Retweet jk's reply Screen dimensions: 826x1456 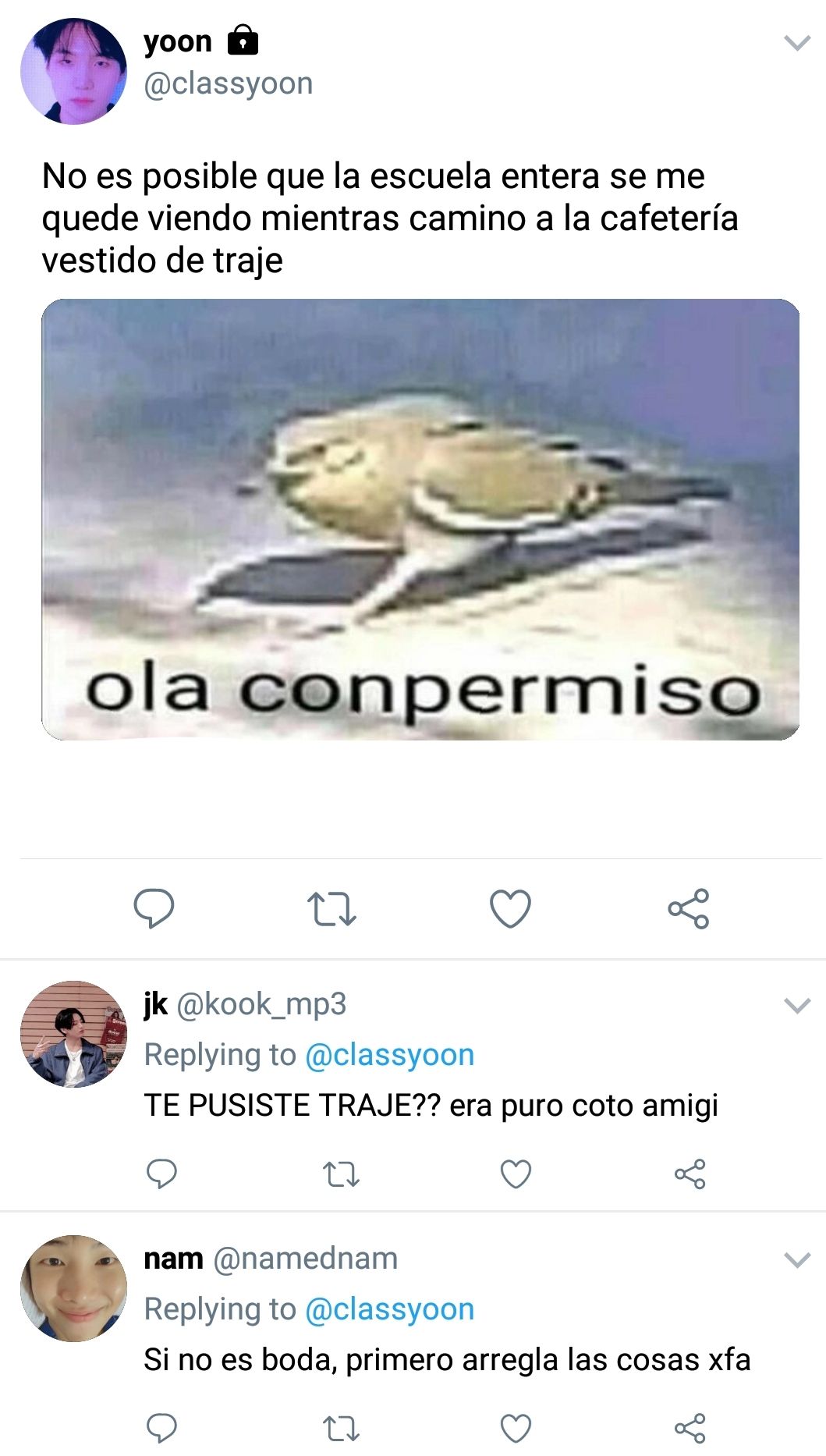341,1174
